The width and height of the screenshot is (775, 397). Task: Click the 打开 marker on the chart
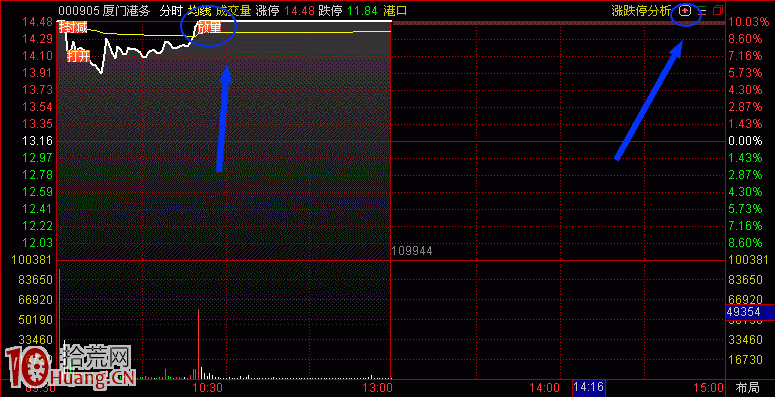(78, 56)
